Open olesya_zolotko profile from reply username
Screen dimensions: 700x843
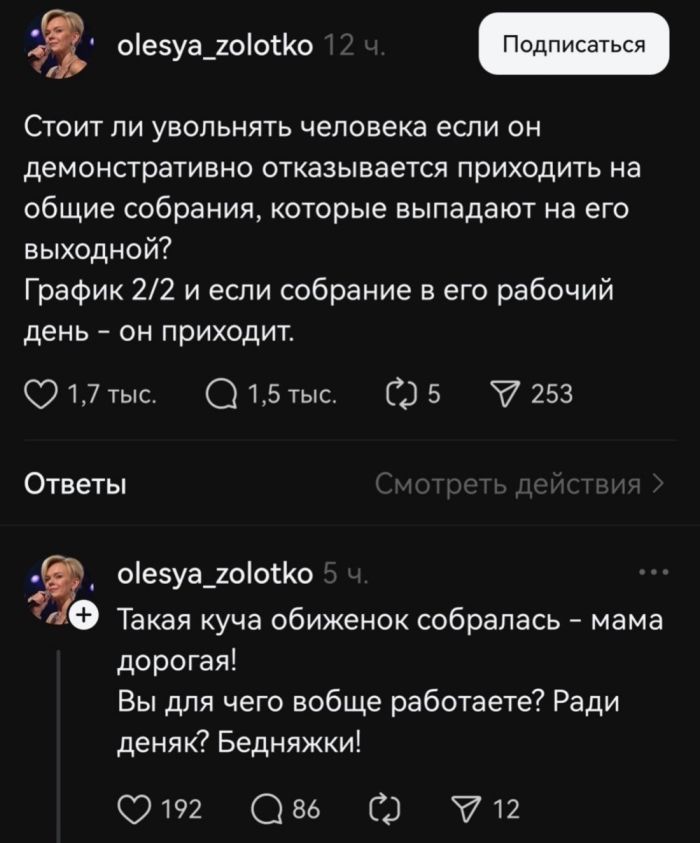[215, 574]
